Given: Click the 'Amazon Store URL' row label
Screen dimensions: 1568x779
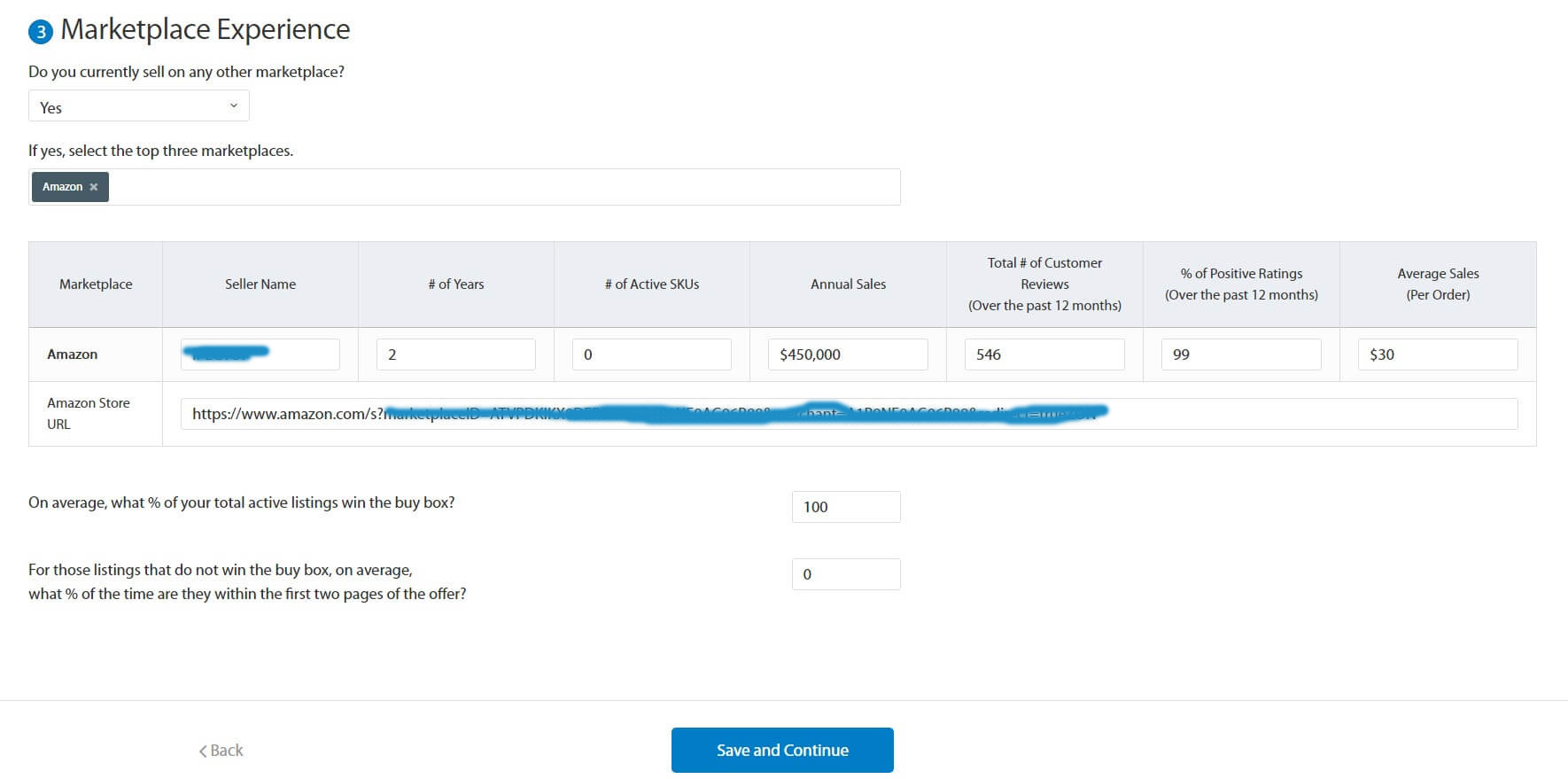Looking at the screenshot, I should point(89,414).
